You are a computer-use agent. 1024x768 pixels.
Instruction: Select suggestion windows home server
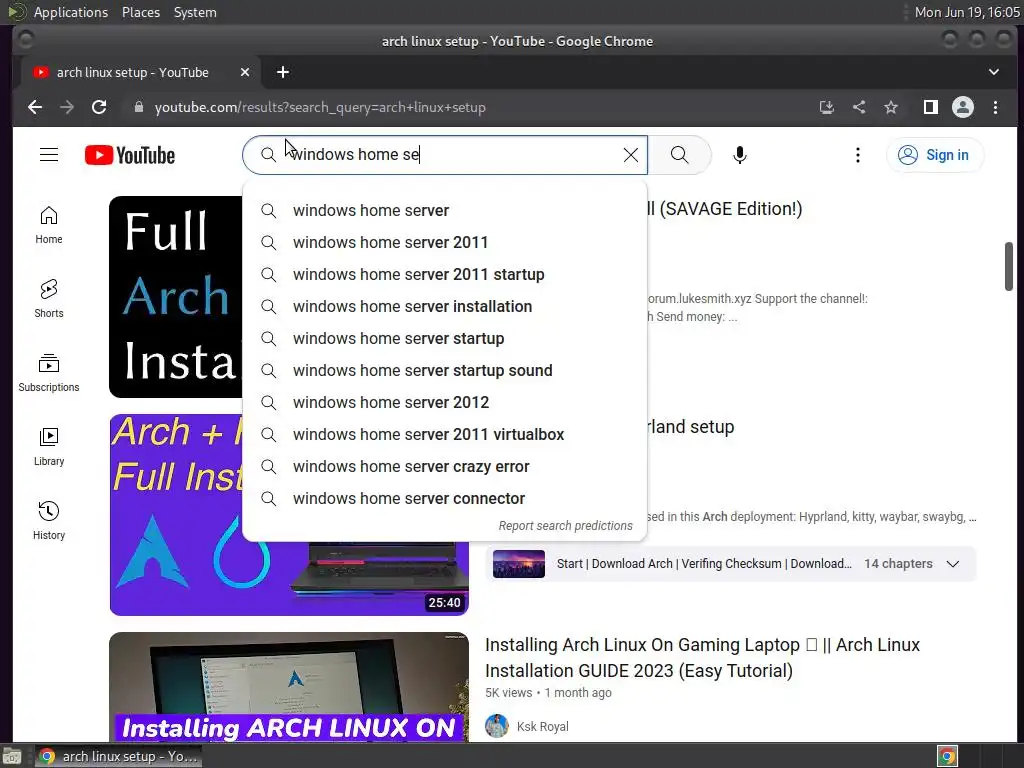tap(444, 210)
